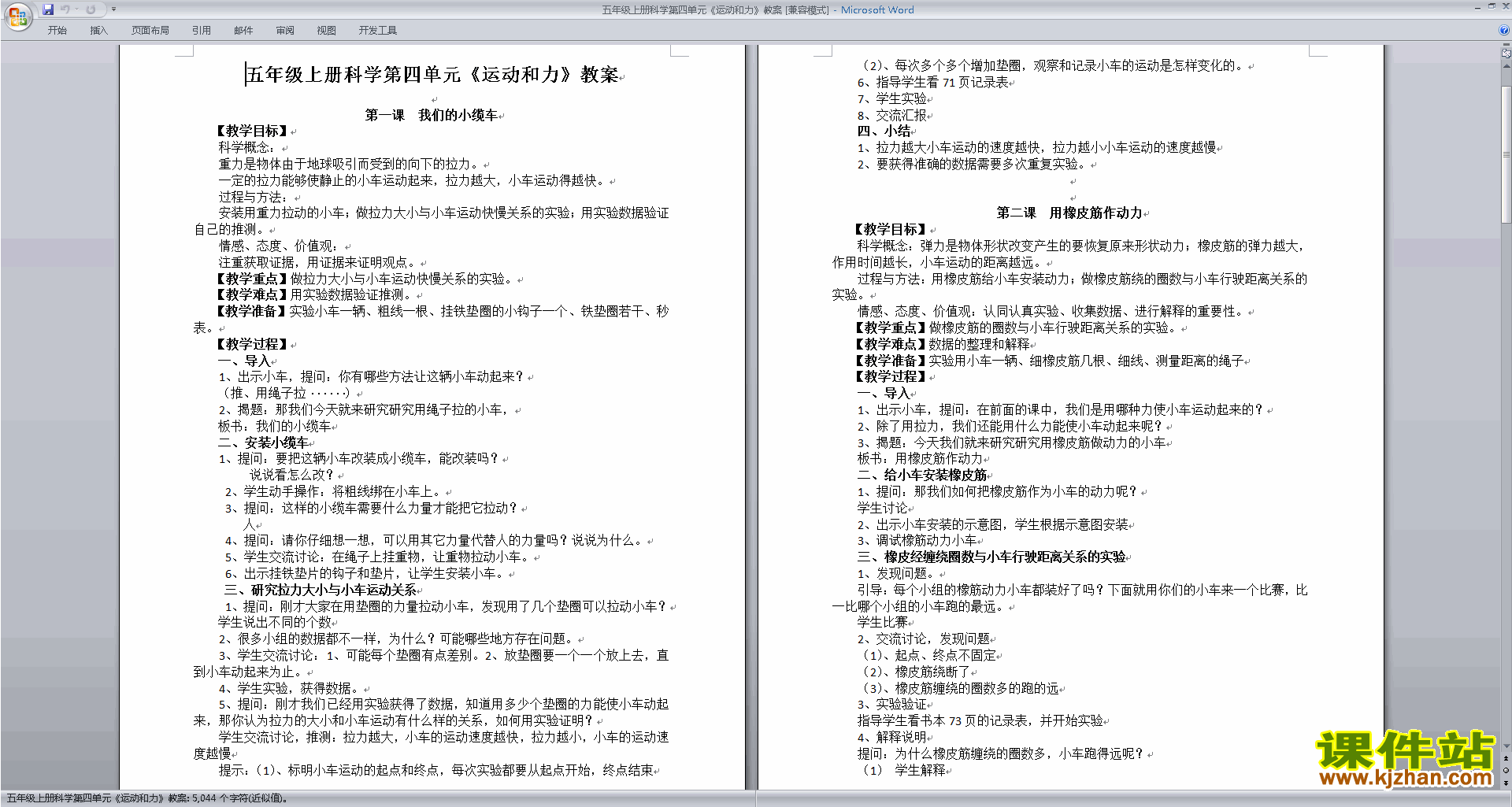Click section heading 二、安装小缆车

263,442
